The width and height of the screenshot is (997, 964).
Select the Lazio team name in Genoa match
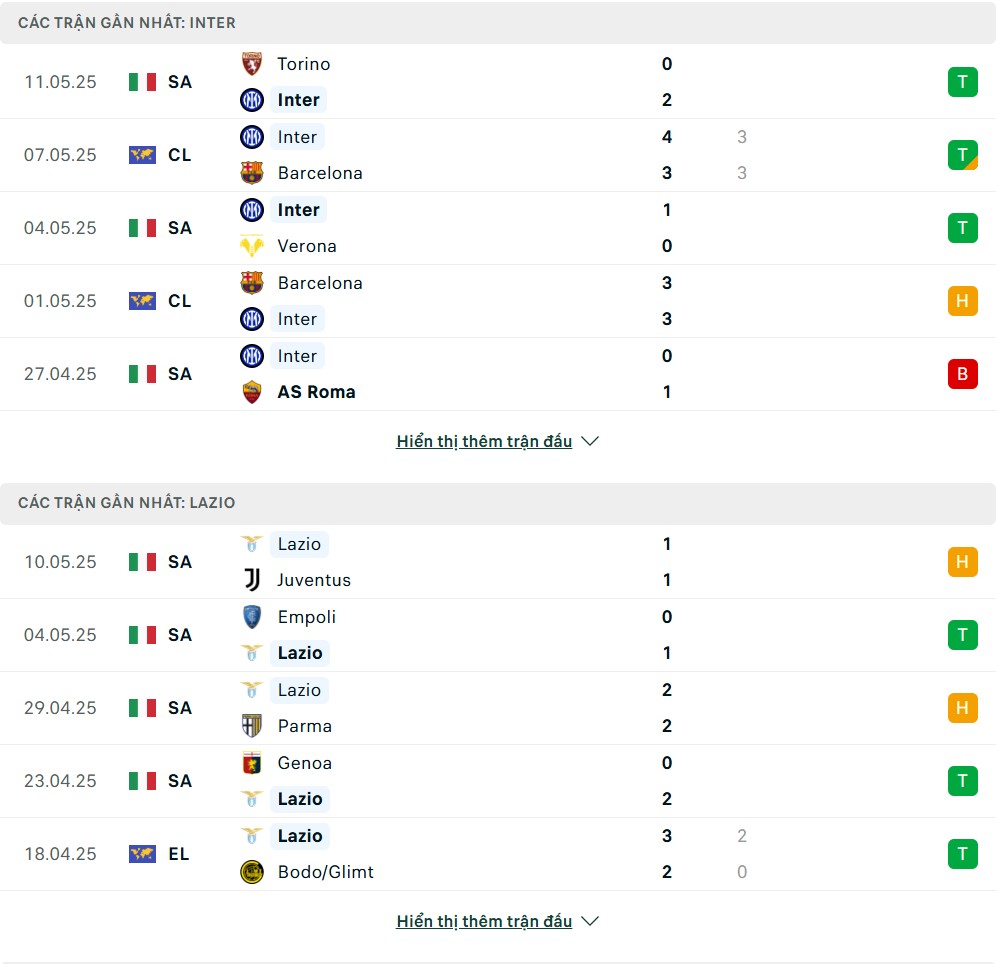(299, 799)
